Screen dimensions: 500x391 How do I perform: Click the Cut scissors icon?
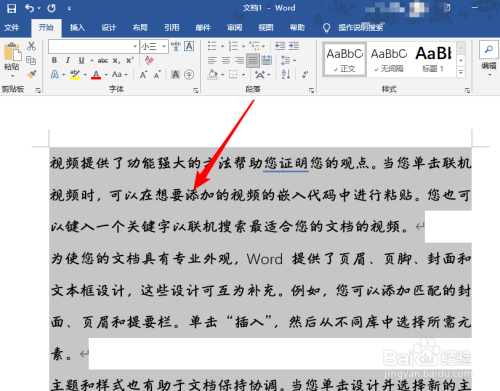31,46
